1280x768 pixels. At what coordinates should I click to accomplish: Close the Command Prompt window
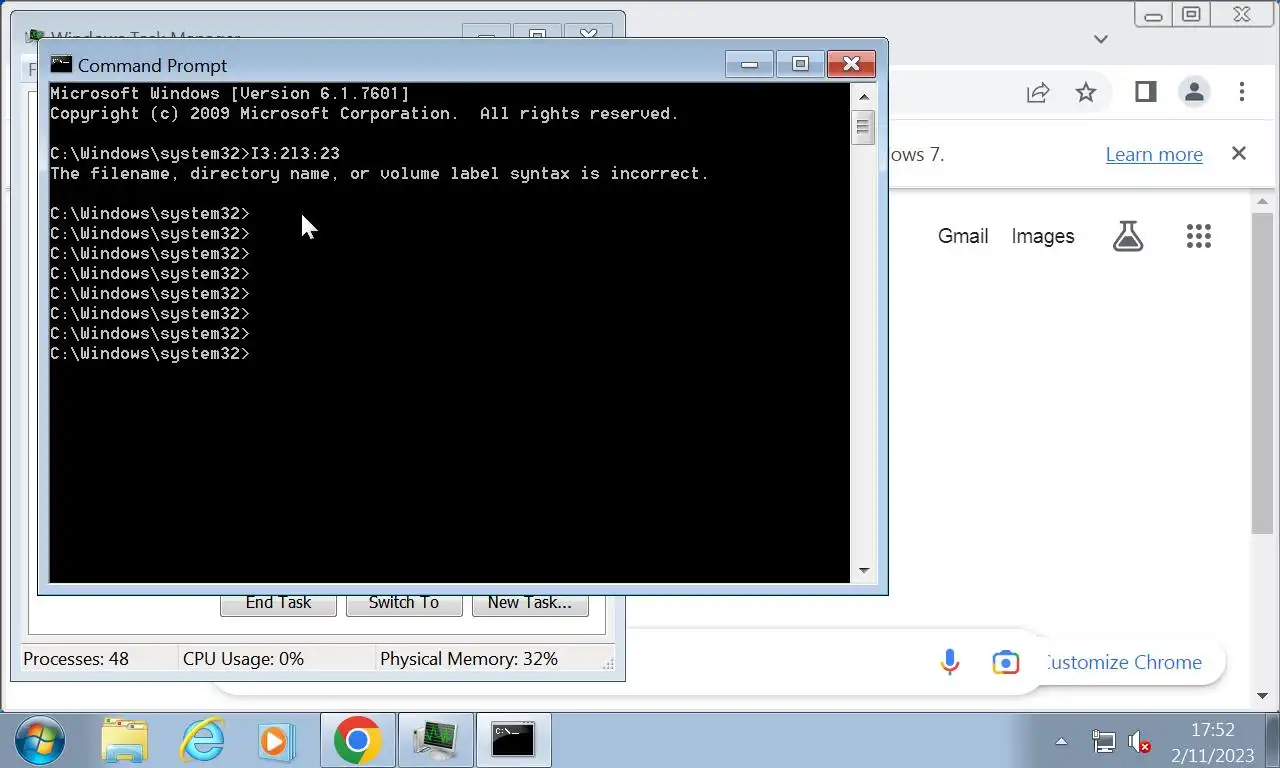[x=851, y=65]
